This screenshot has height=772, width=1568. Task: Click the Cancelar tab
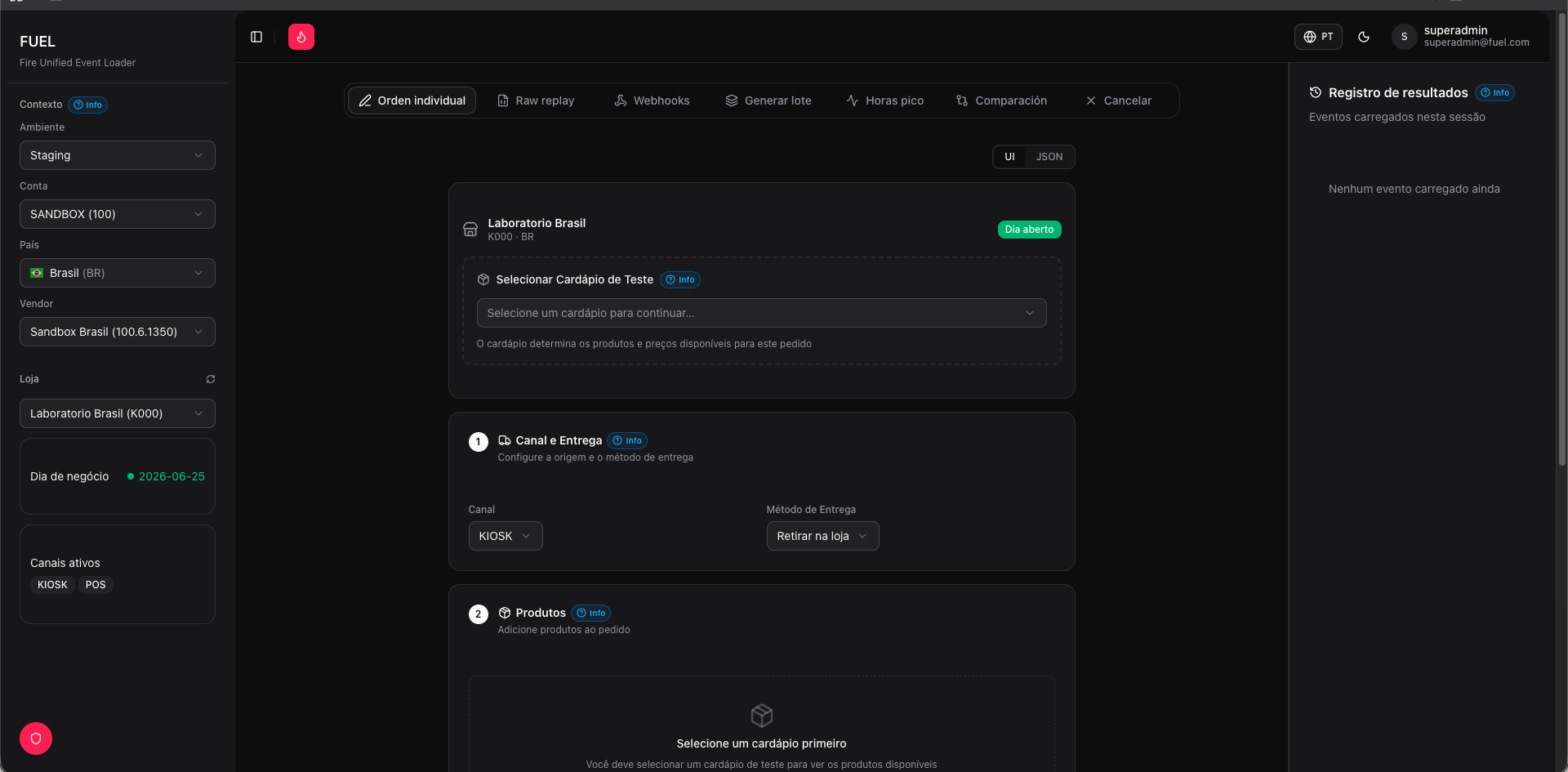(1119, 100)
